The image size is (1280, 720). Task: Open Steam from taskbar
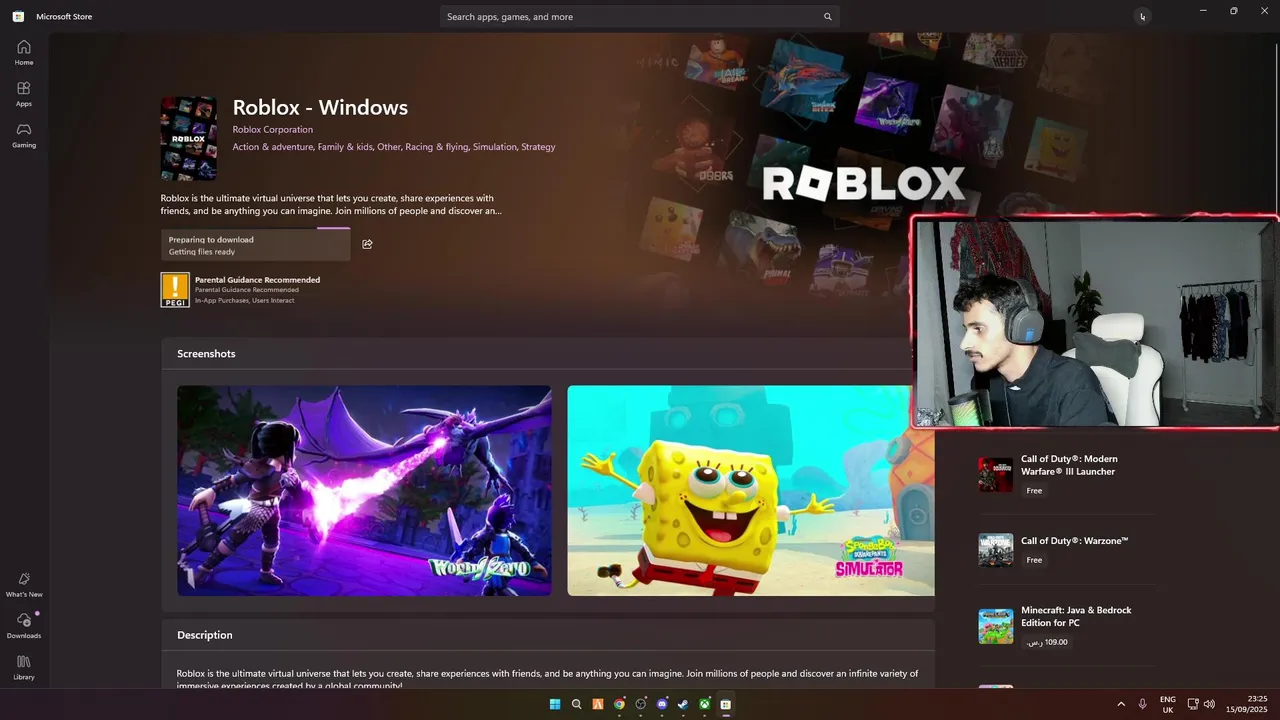(x=683, y=704)
